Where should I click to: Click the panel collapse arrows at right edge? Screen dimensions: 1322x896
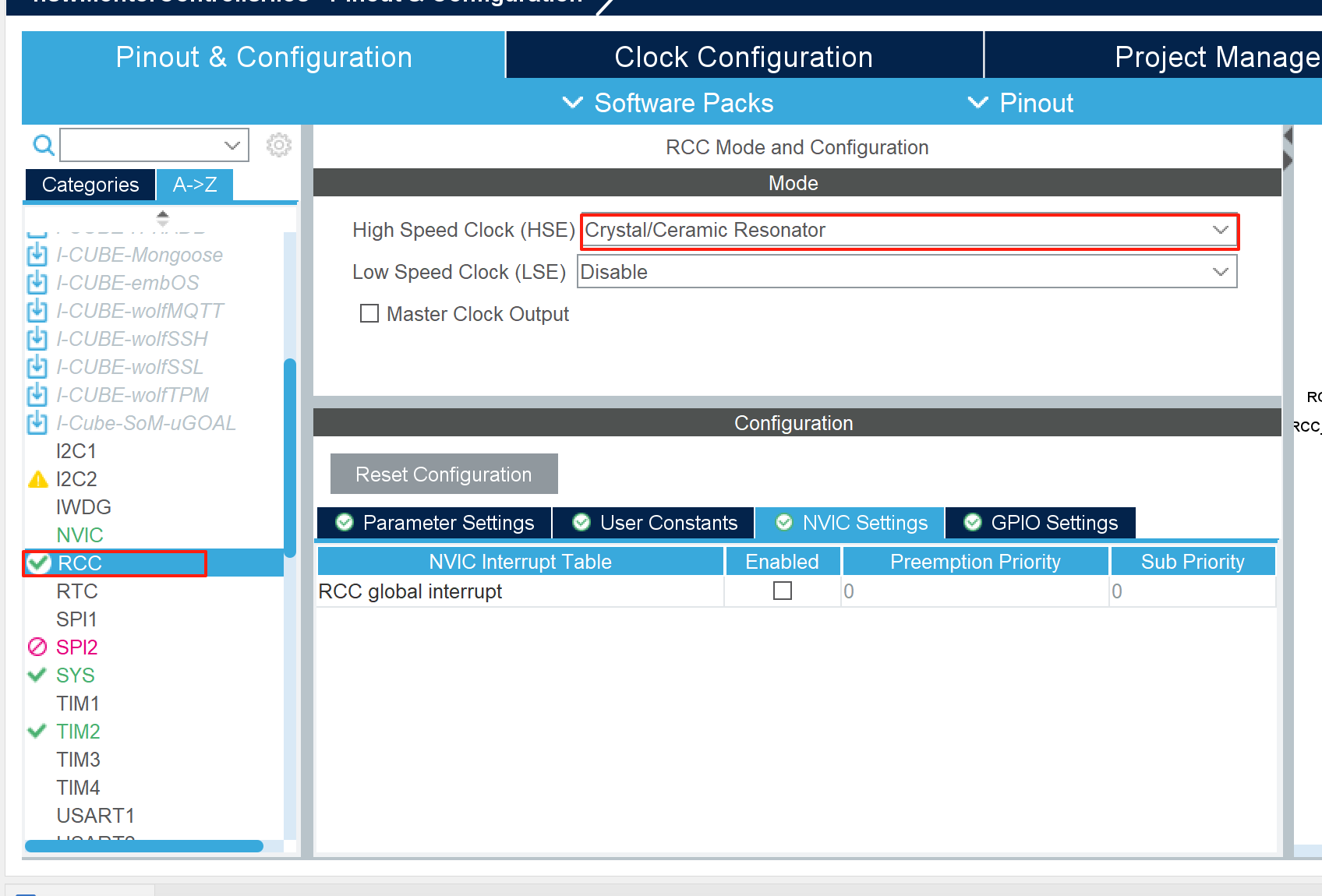[x=1288, y=148]
